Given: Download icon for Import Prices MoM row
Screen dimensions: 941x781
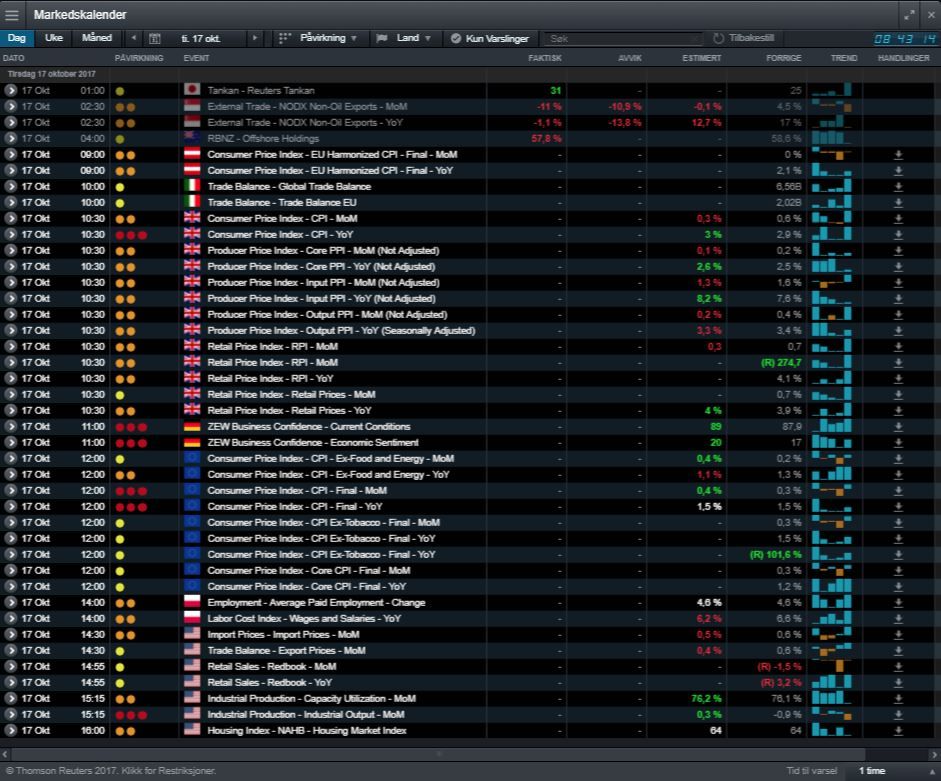Looking at the screenshot, I should click(898, 635).
